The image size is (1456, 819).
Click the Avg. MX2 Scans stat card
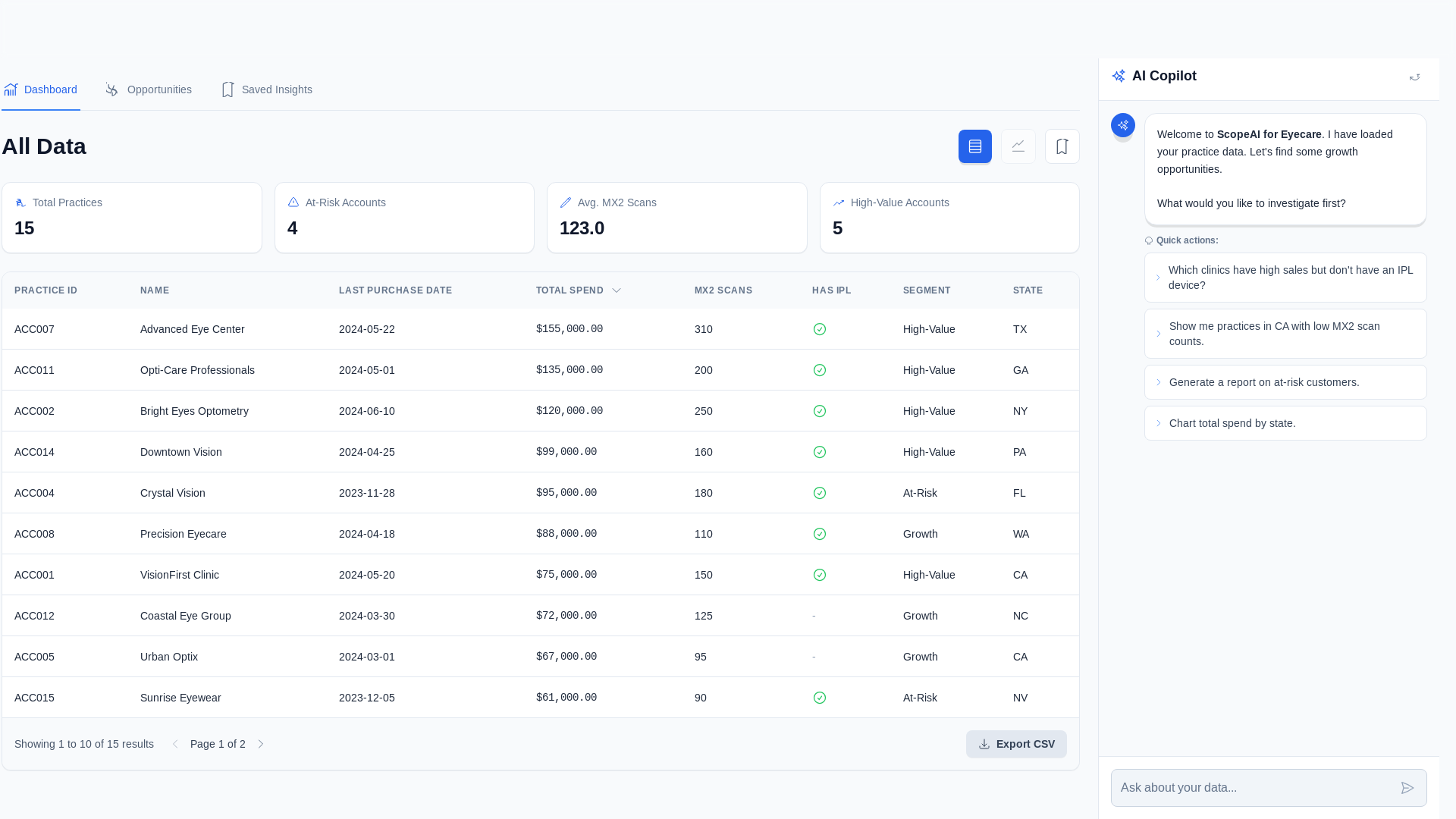coord(677,218)
